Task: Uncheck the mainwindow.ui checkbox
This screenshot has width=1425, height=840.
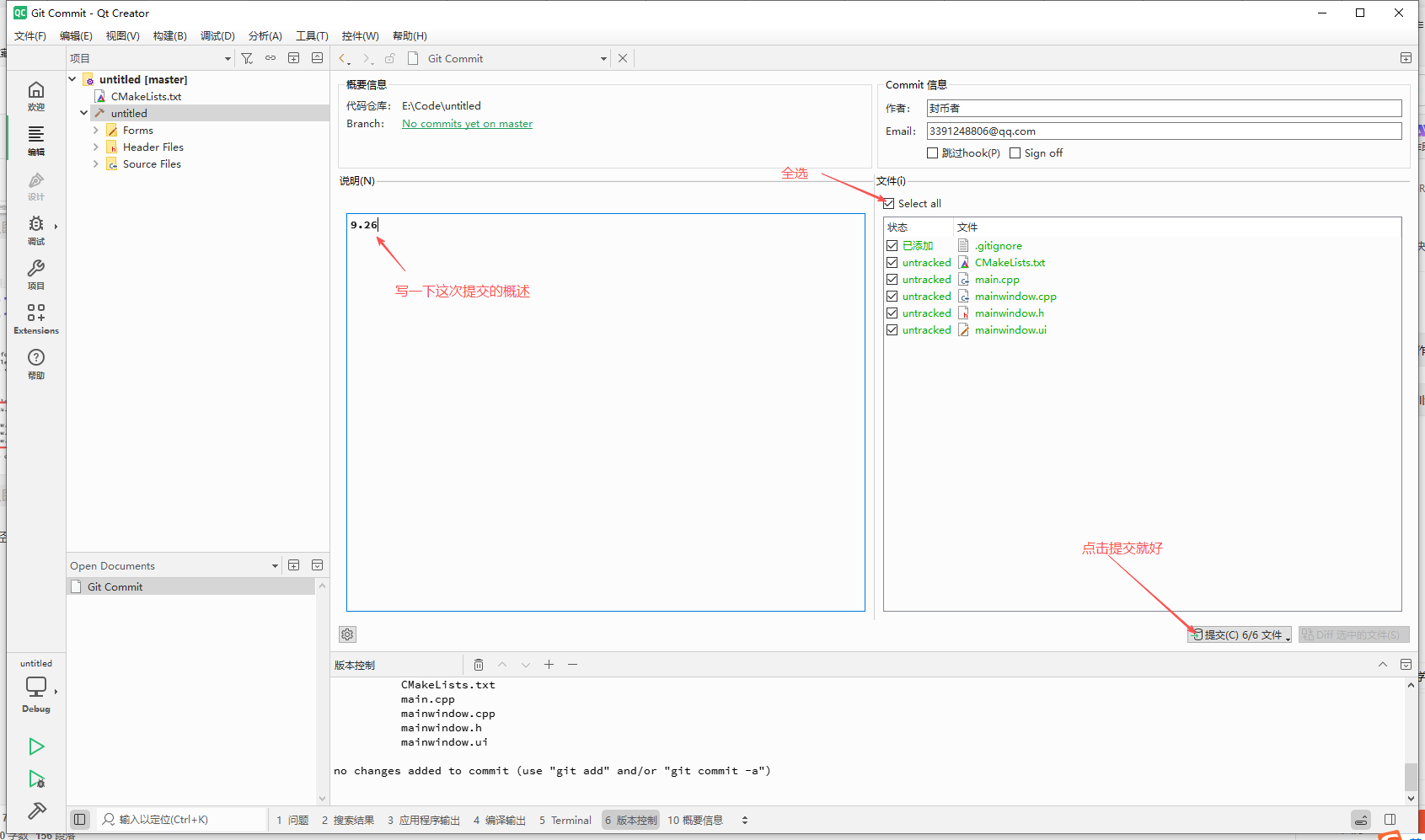Action: click(892, 330)
